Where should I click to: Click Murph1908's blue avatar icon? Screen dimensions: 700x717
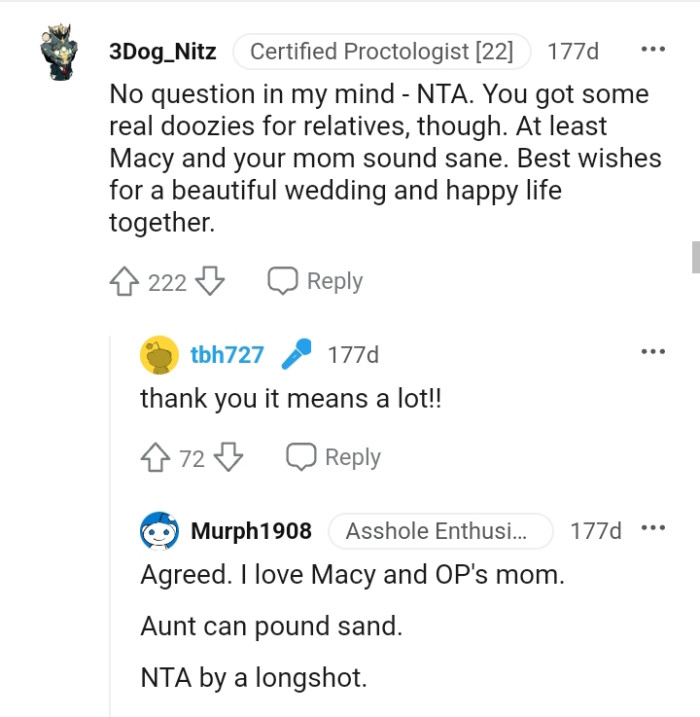(158, 531)
